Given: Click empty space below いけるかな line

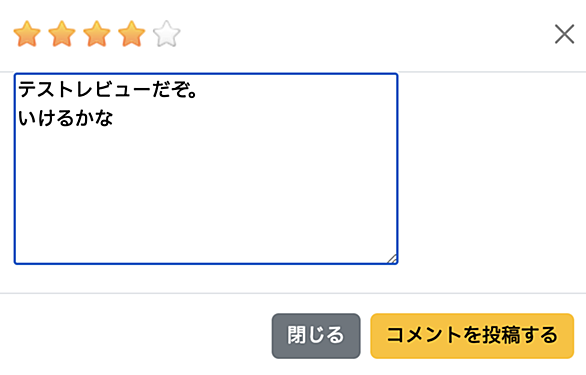Looking at the screenshot, I should click(x=206, y=194).
